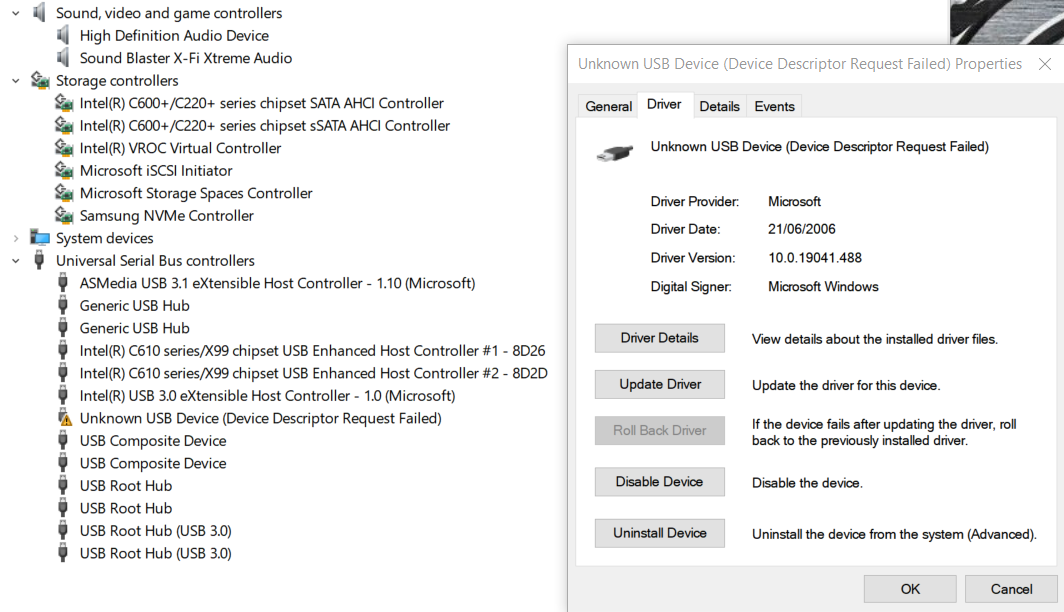Click the Uninstall Device button
This screenshot has height=612, width=1064.
point(660,533)
